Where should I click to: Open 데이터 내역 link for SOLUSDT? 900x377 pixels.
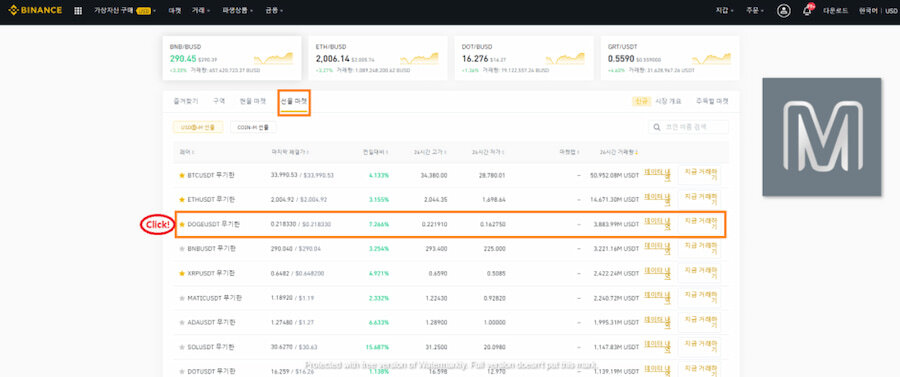(x=657, y=347)
